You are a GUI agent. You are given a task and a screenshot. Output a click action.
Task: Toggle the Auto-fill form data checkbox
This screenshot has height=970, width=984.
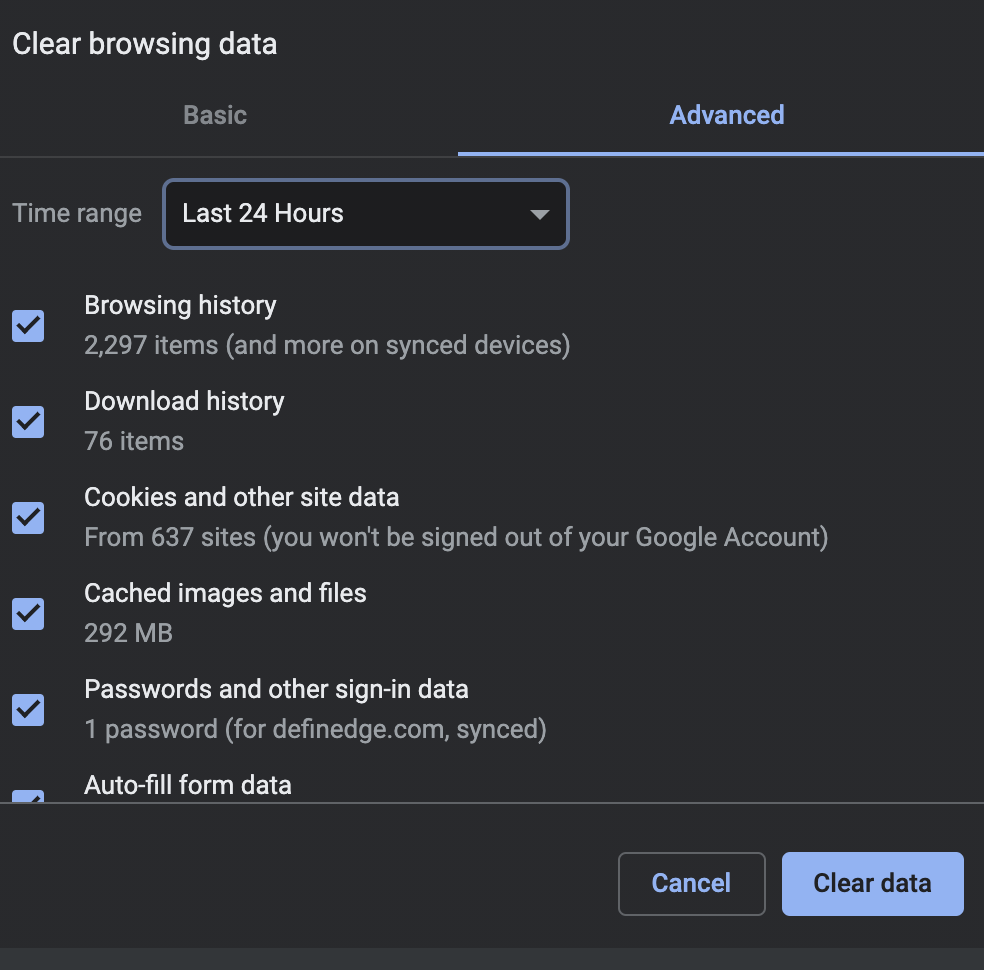click(27, 798)
